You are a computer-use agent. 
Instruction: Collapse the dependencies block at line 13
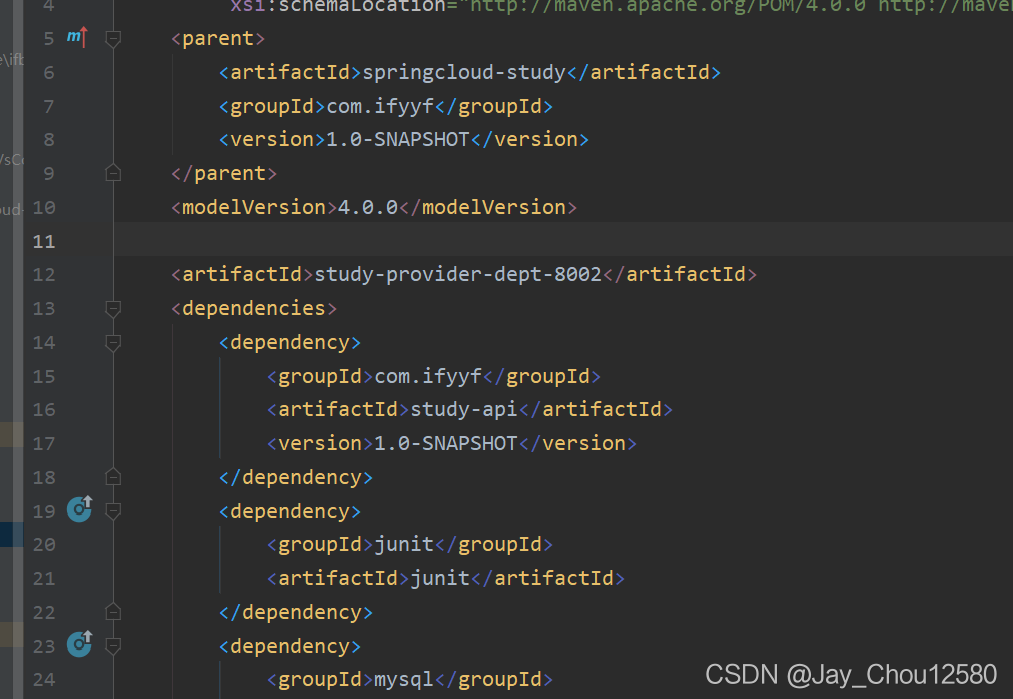point(113,309)
